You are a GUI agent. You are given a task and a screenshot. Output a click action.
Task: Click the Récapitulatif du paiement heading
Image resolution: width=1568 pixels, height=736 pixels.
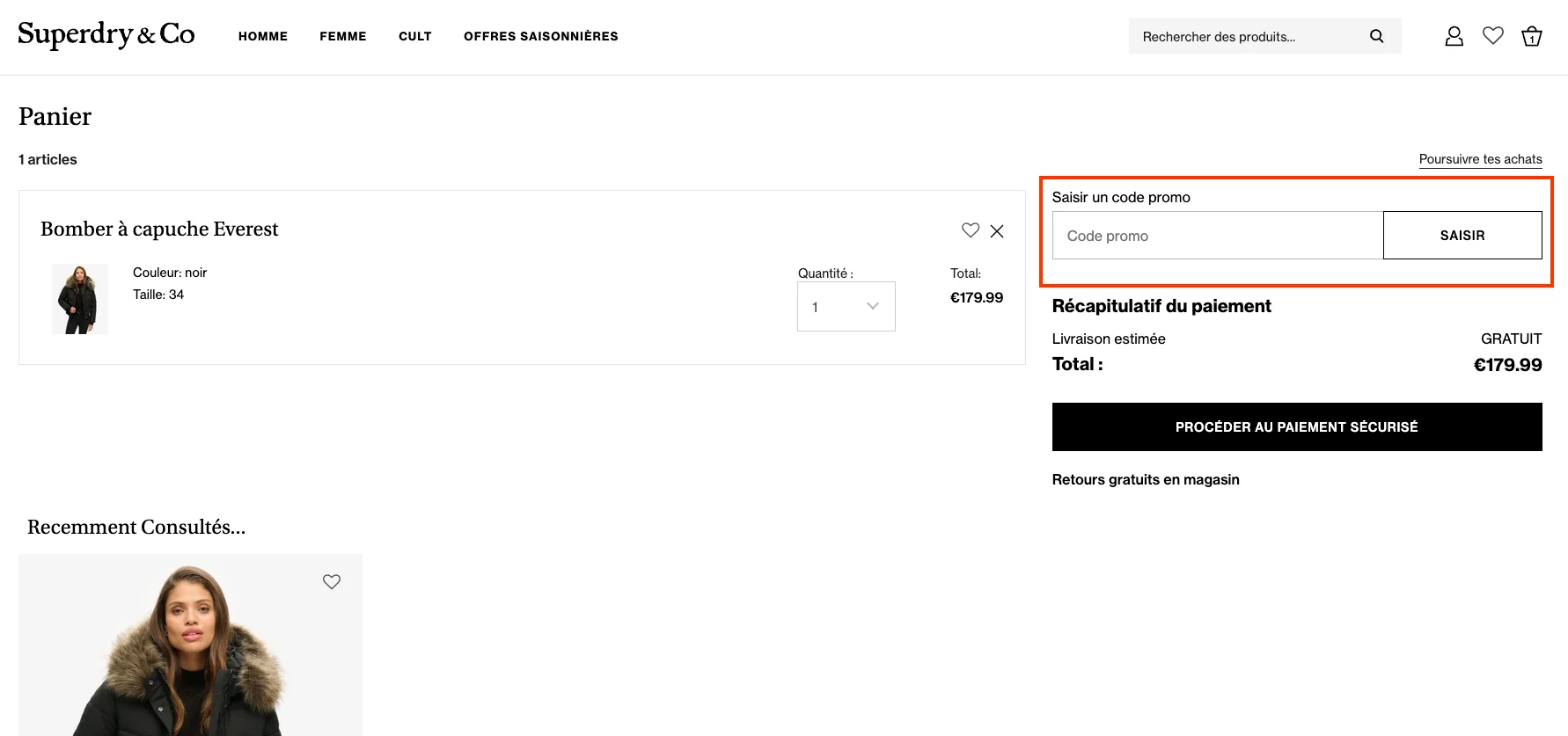click(1161, 306)
